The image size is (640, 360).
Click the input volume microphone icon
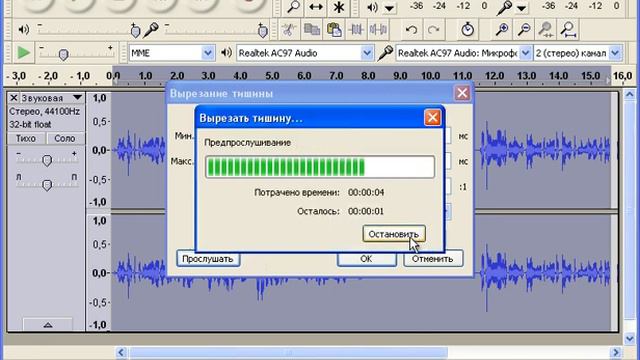coord(151,29)
